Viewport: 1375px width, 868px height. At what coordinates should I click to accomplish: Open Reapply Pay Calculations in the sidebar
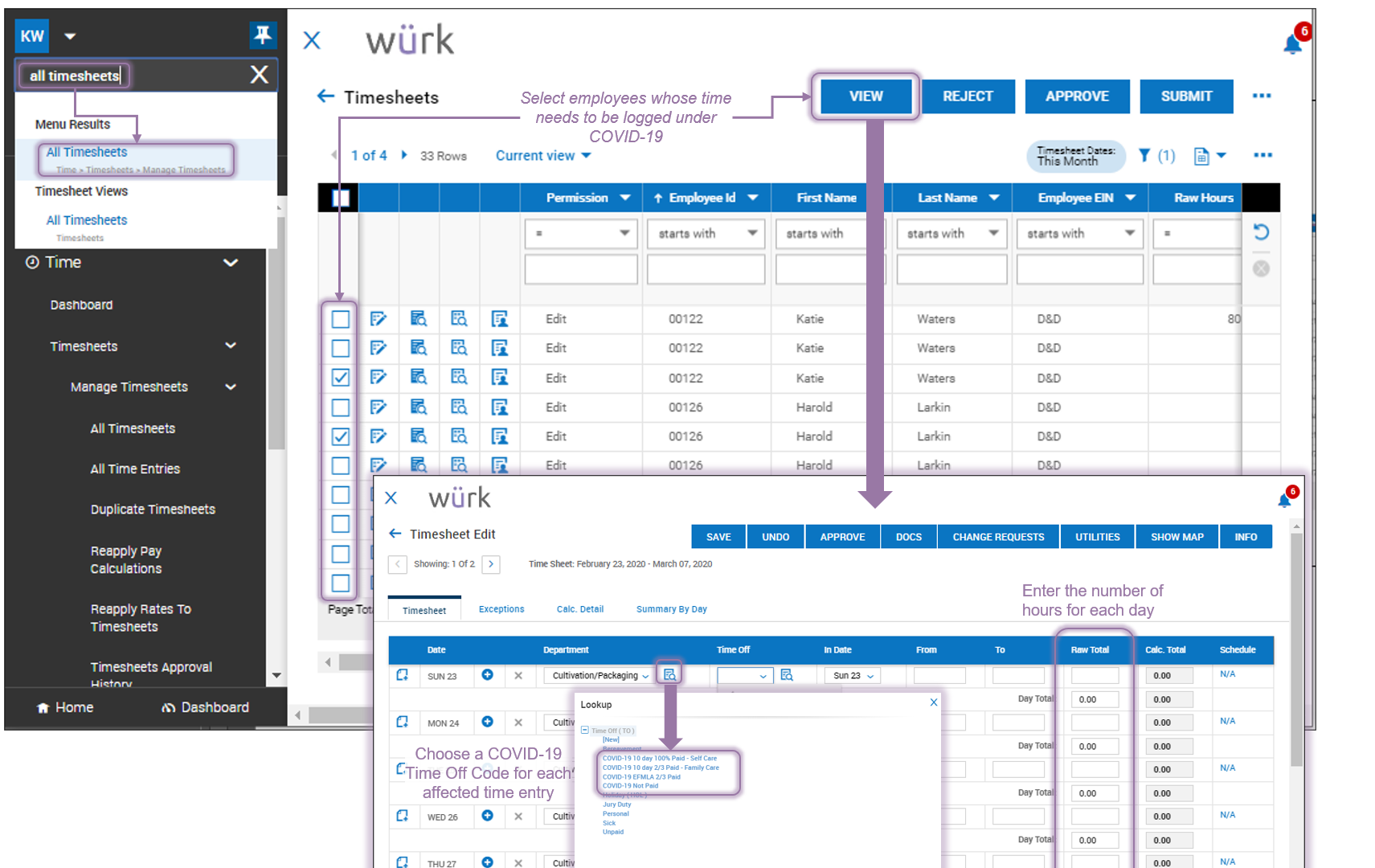(126, 559)
